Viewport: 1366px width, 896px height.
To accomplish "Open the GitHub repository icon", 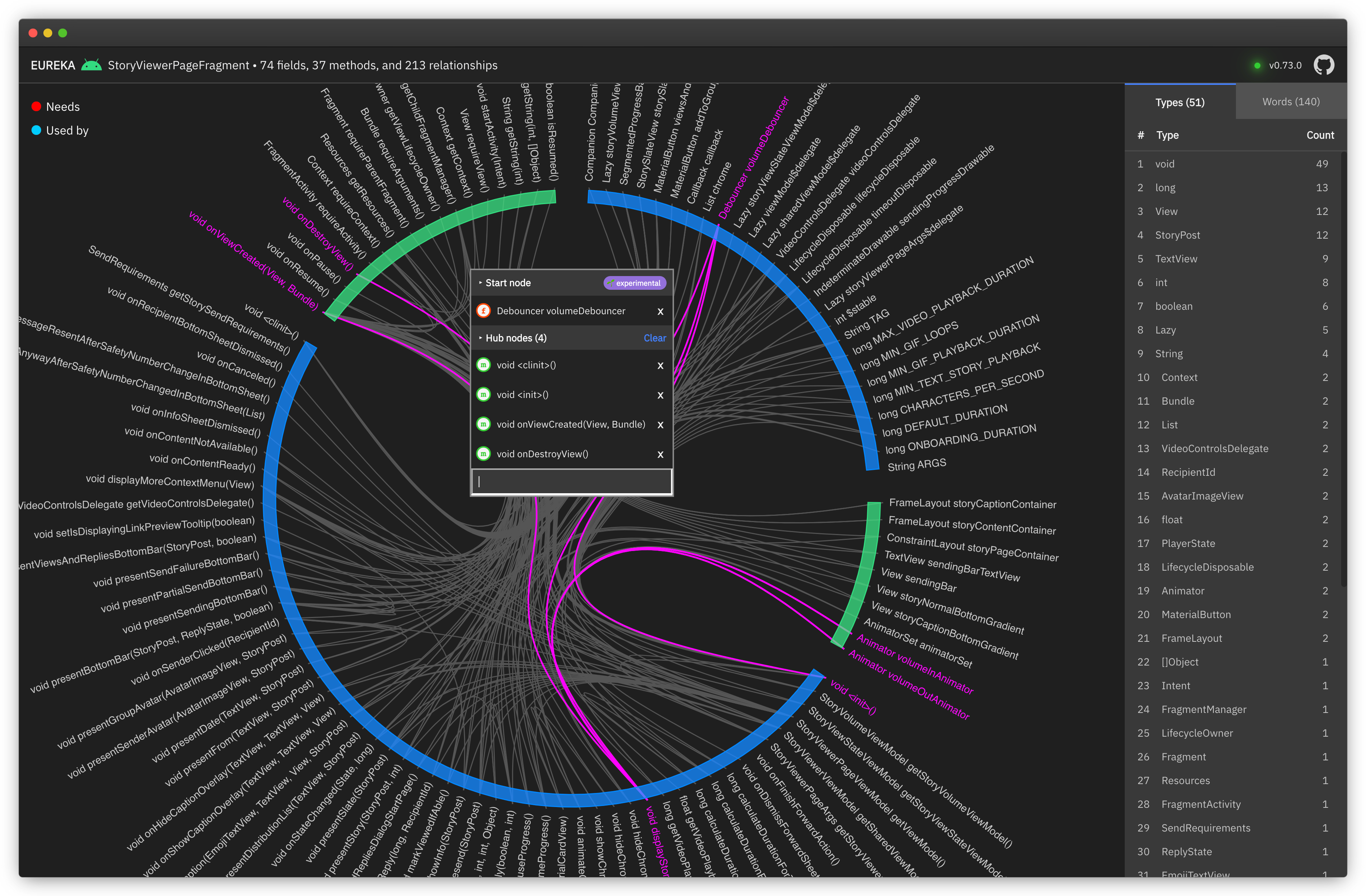I will coord(1323,66).
